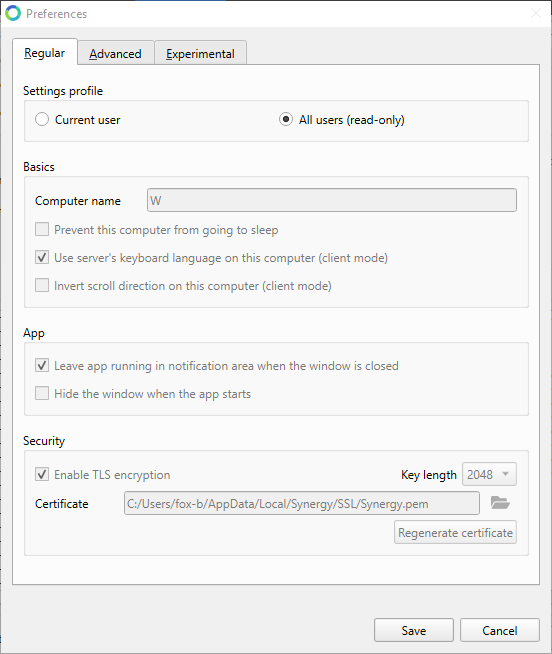This screenshot has height=654, width=552.
Task: Close the Preferences window
Action: click(x=536, y=13)
